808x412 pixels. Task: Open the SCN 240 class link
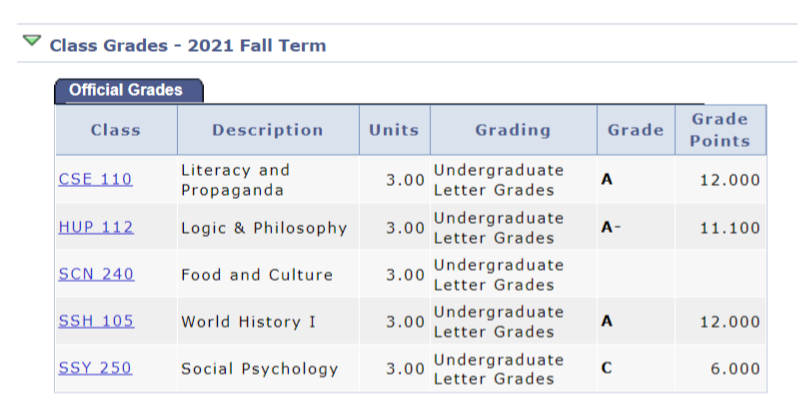96,274
